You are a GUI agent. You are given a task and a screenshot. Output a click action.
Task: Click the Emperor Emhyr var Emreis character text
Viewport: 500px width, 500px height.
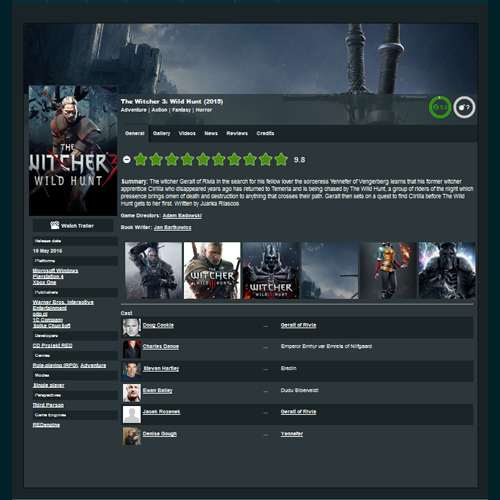[x=326, y=346]
